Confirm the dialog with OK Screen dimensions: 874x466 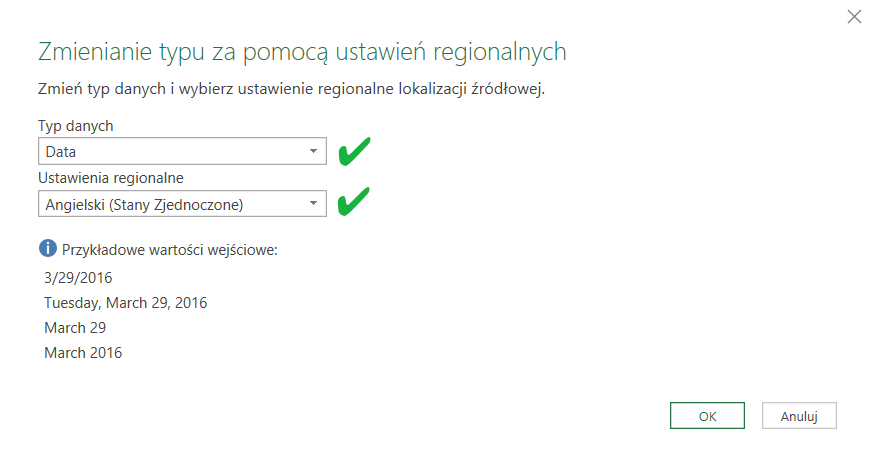click(707, 415)
